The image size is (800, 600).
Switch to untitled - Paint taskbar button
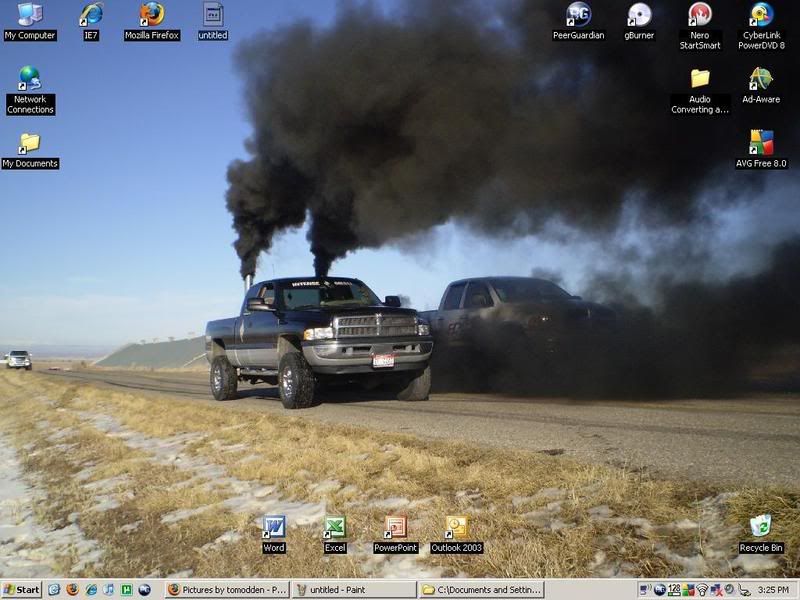click(x=355, y=590)
